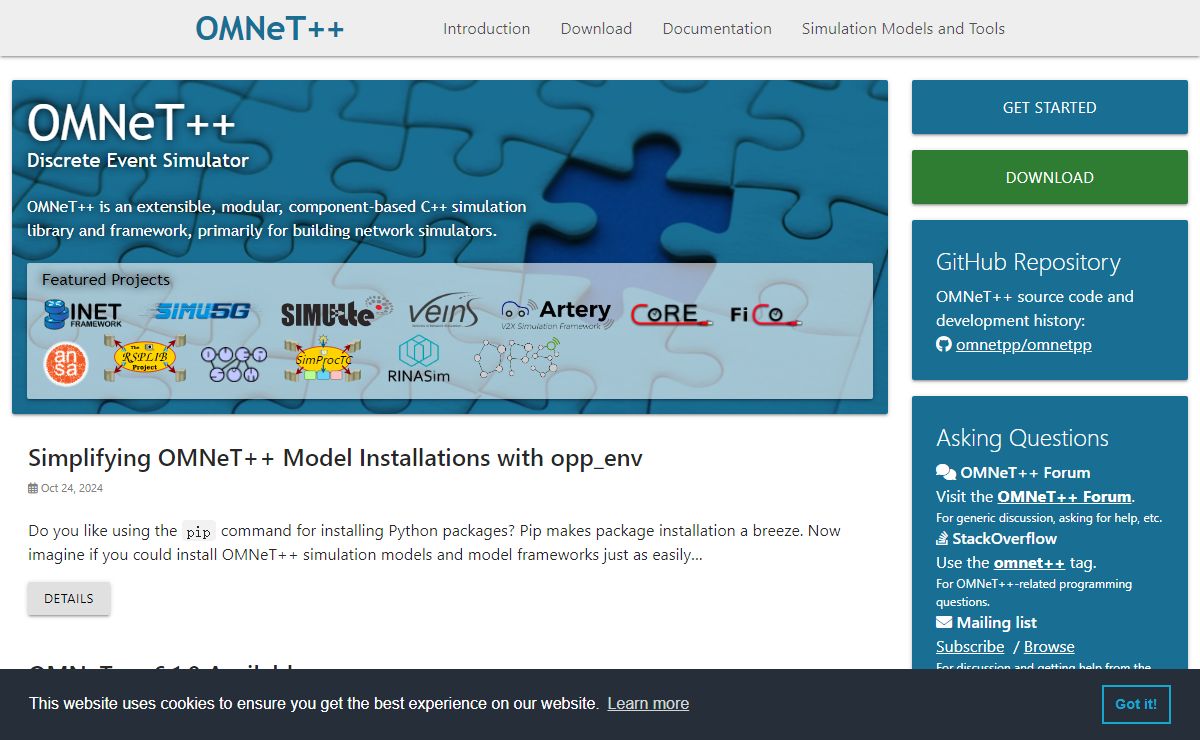
Task: Open the SimuLTE project logo
Action: [335, 312]
